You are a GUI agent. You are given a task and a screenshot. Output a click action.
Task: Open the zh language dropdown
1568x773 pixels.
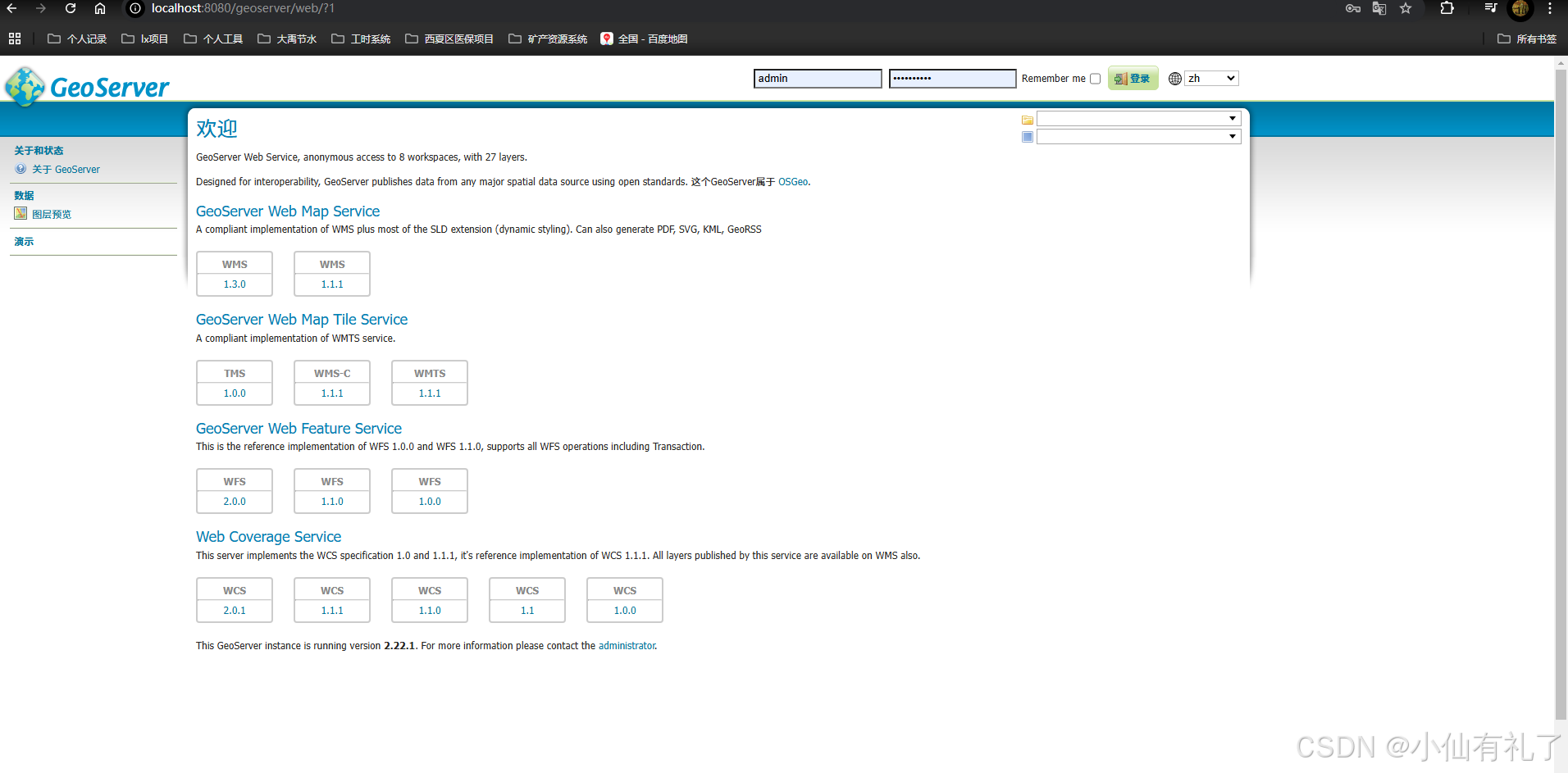pos(1211,79)
